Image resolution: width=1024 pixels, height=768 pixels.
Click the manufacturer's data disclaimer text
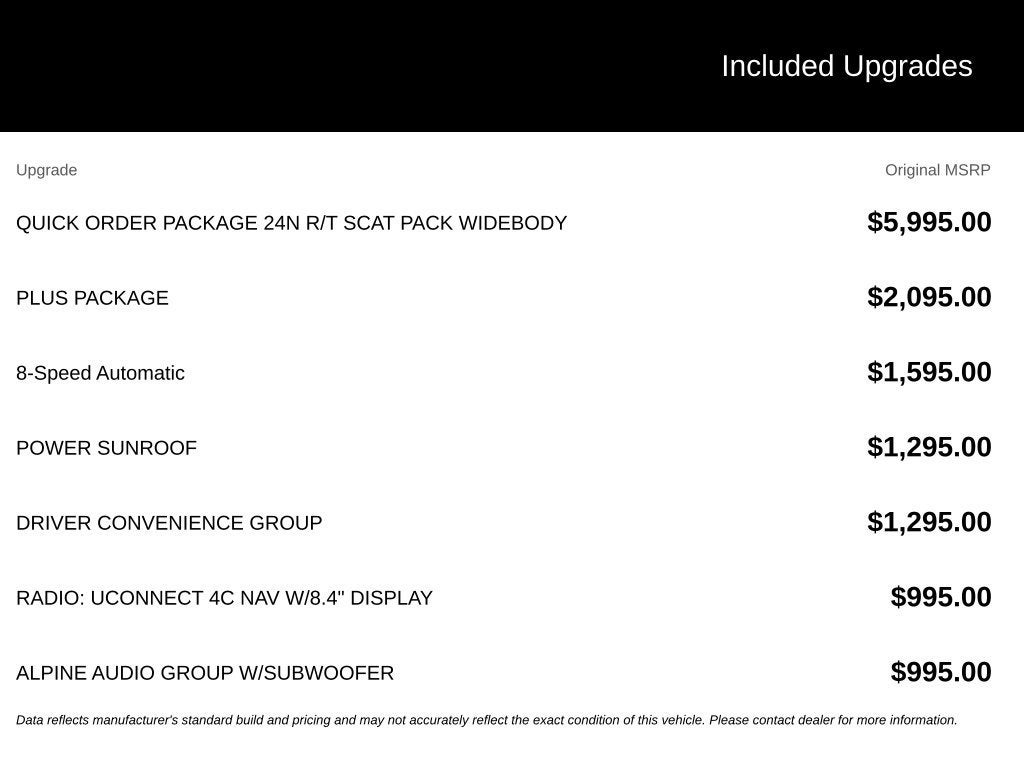[x=487, y=720]
